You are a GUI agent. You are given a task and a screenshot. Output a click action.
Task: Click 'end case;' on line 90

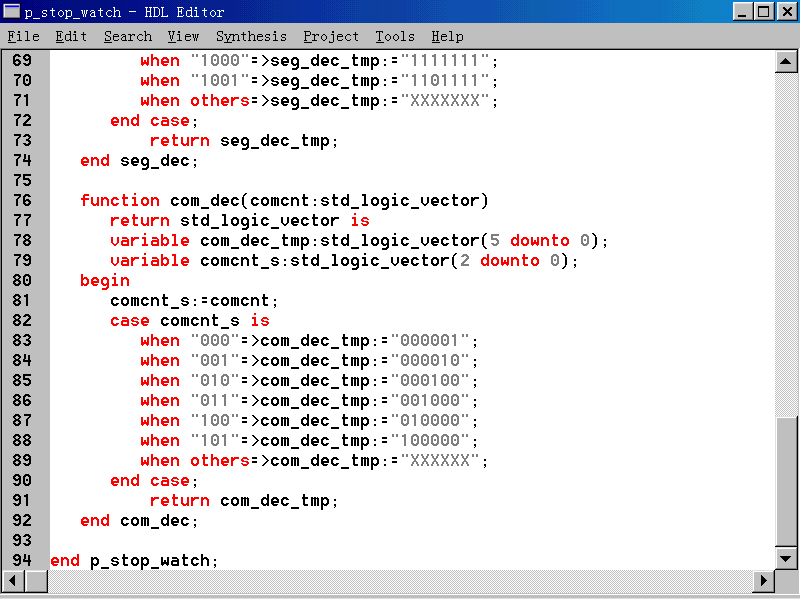tap(154, 481)
